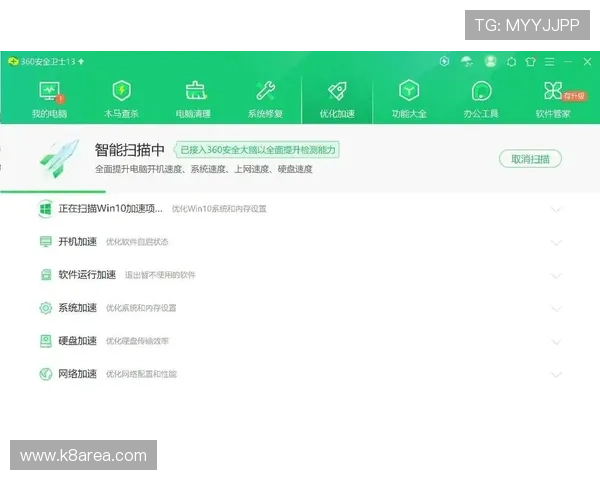Viewport: 600px width, 480px height.
Task: Click the 正在扫描Win10加速项 text
Action: coord(110,209)
